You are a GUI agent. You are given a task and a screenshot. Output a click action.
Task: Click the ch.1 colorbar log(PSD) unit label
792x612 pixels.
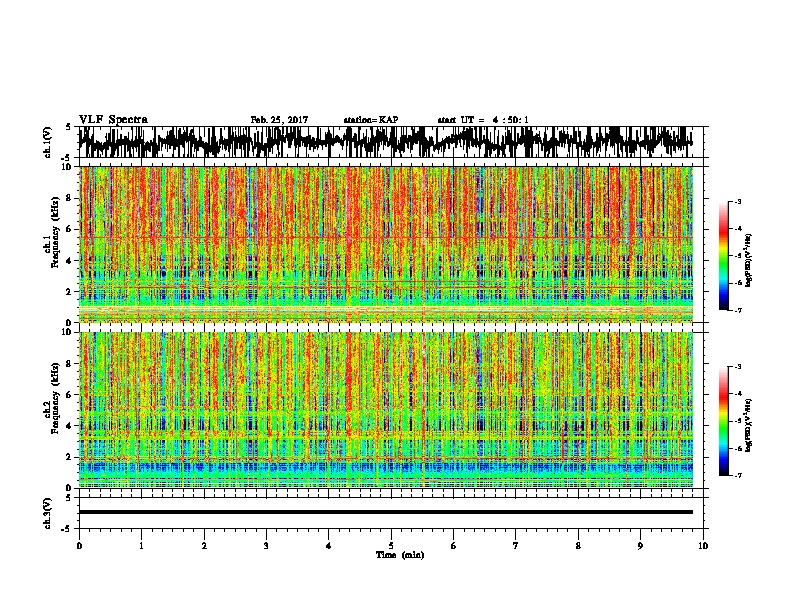coord(748,260)
